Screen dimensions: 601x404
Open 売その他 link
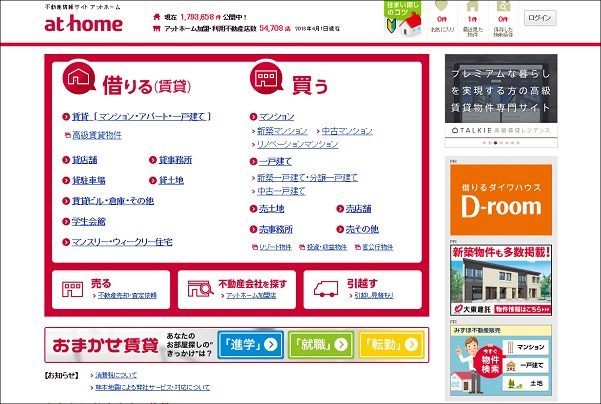coord(362,230)
